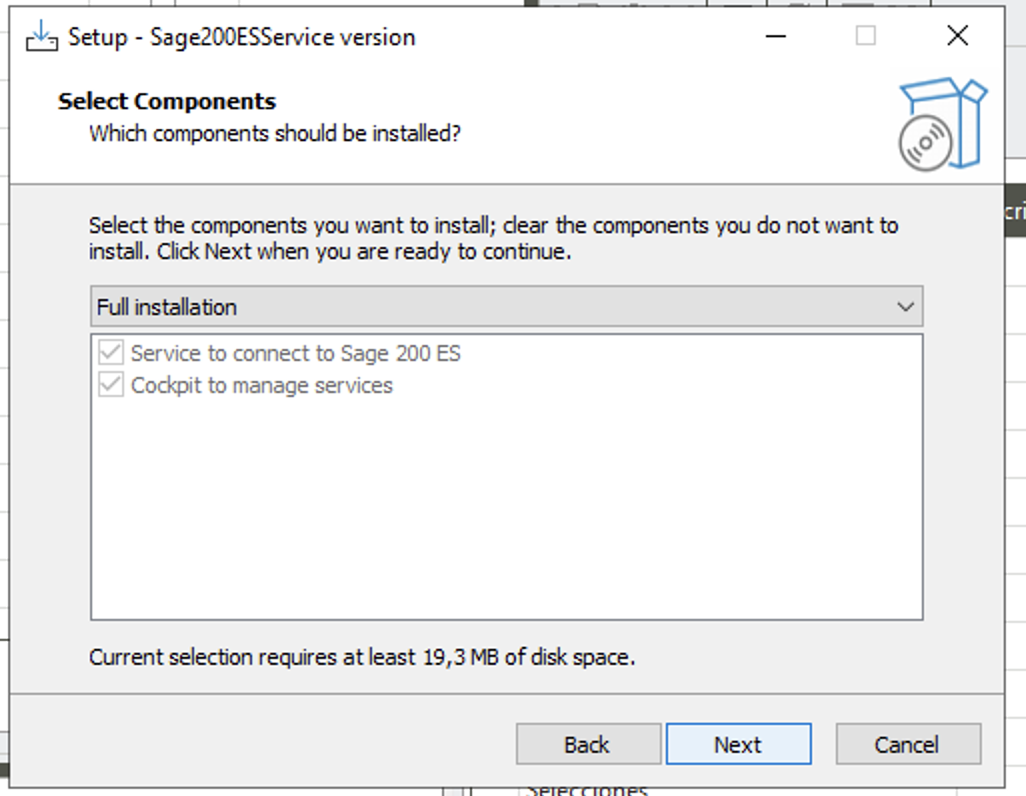Click the greyed-out maximize window button
1026x796 pixels.
tap(866, 35)
